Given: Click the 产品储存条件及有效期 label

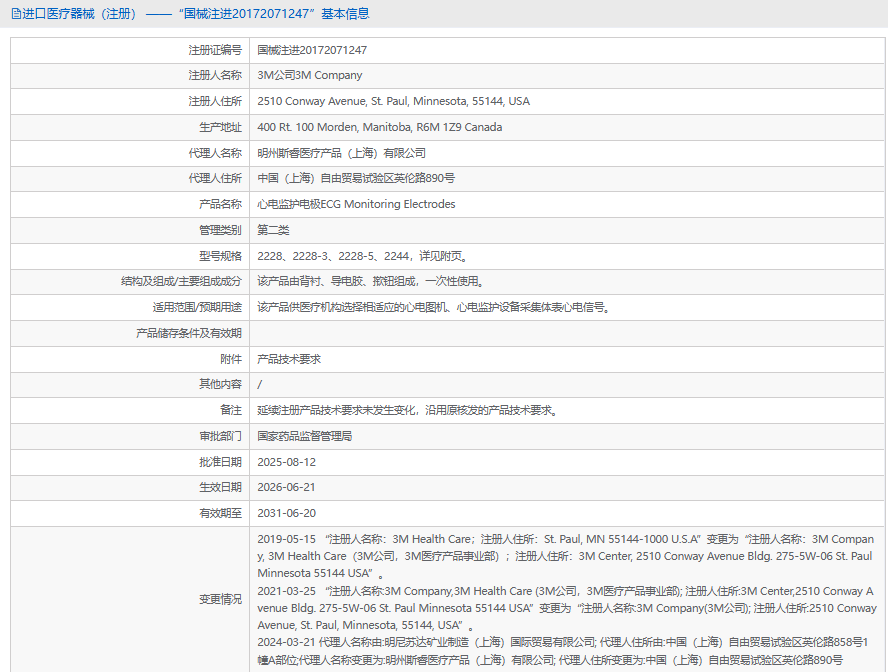Looking at the screenshot, I should point(189,333).
